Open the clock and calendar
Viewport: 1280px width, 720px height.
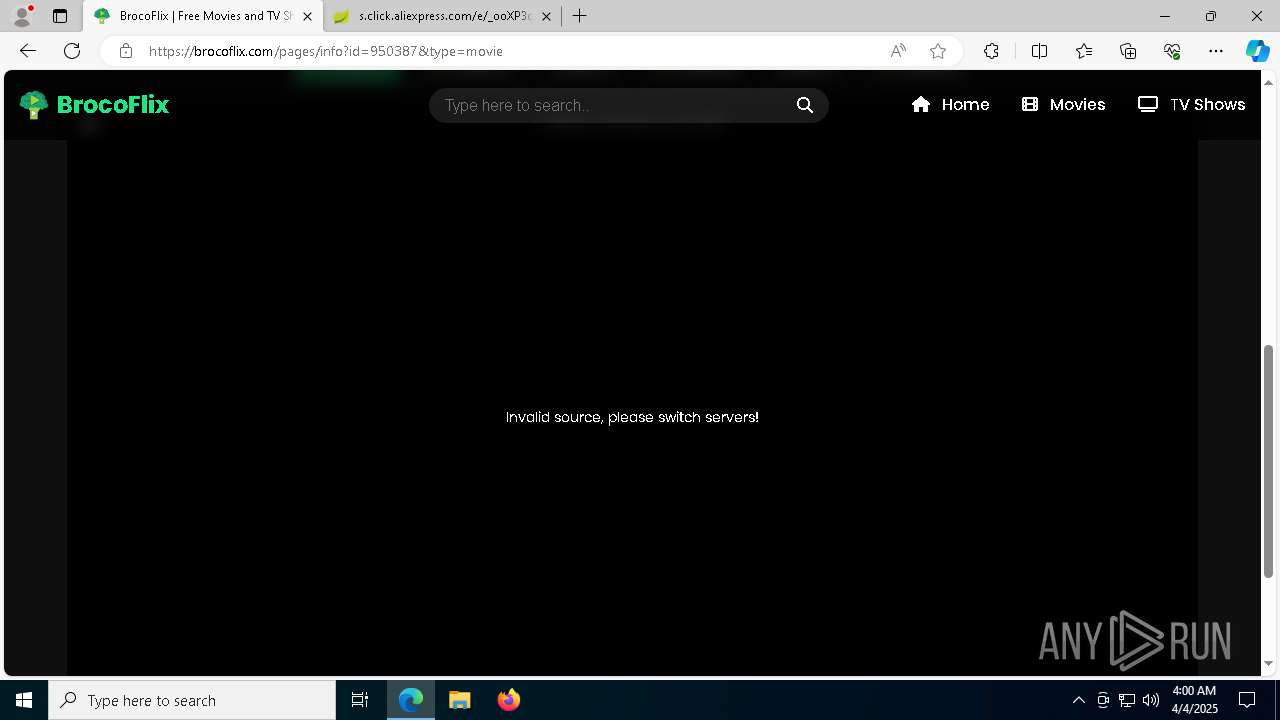coord(1194,700)
